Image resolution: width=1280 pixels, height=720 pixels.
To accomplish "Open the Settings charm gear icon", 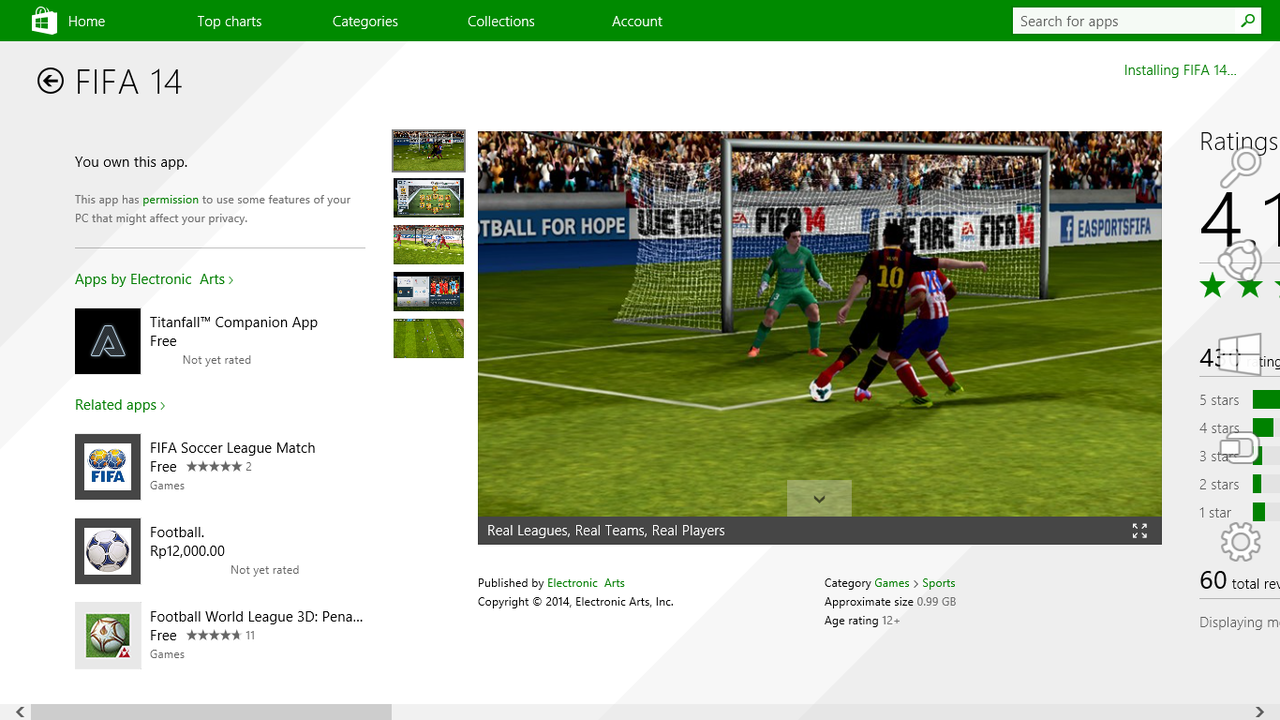I will [x=1240, y=542].
